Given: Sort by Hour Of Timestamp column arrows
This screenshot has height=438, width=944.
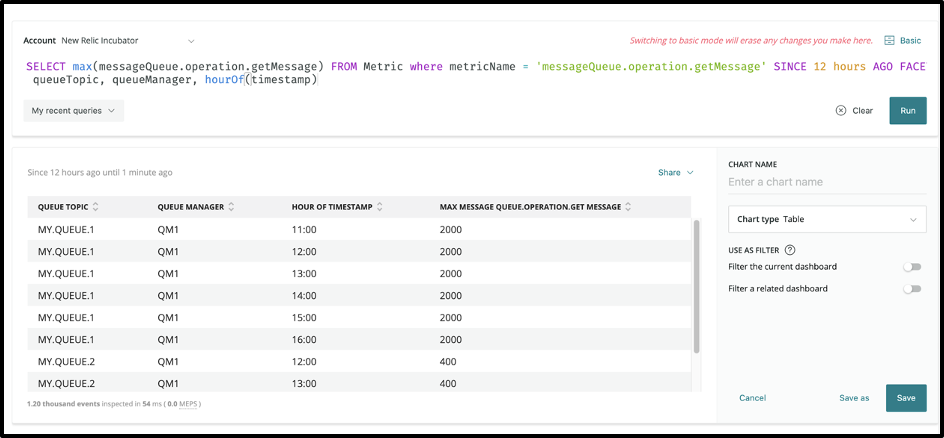Looking at the screenshot, I should (x=379, y=207).
